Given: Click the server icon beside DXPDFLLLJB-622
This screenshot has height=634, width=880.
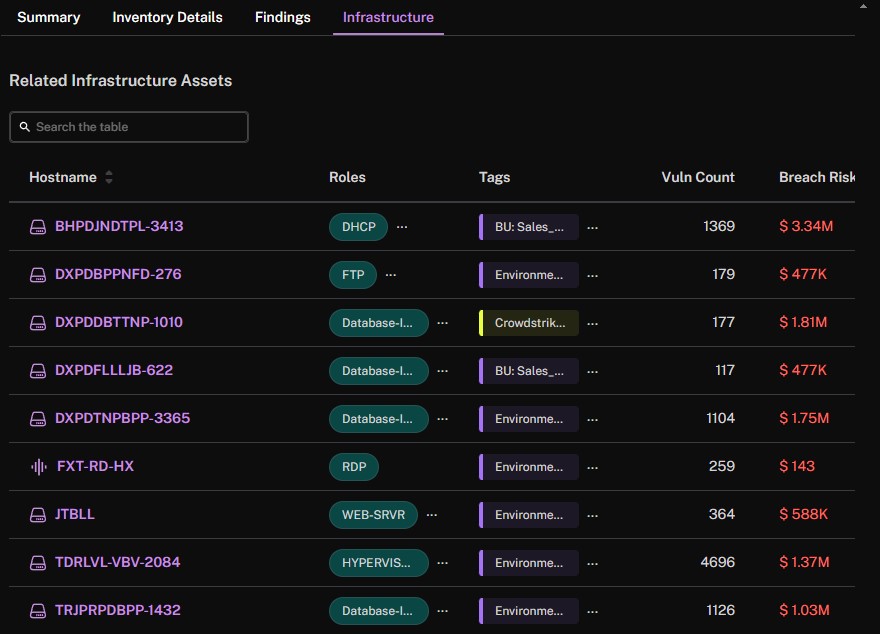Looking at the screenshot, I should pos(38,371).
